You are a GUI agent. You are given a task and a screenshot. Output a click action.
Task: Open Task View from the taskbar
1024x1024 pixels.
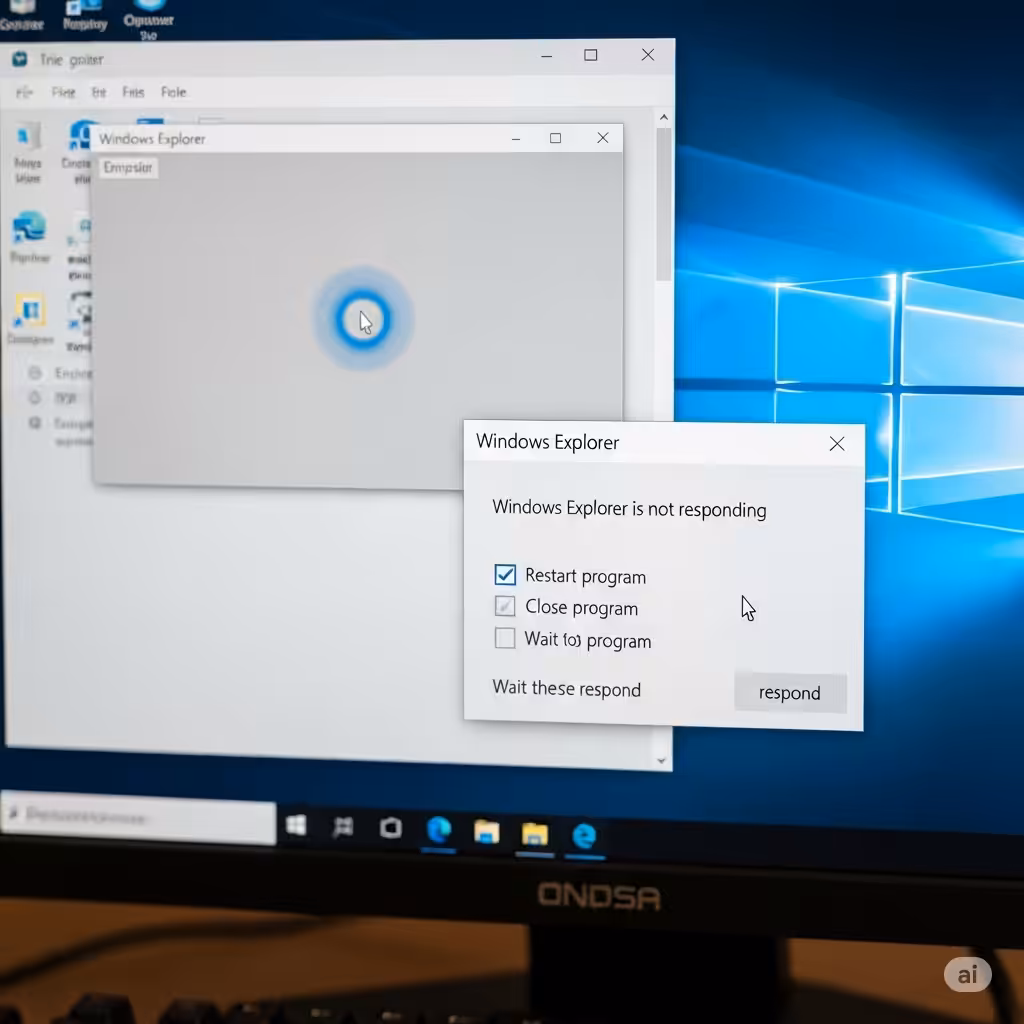coord(343,827)
